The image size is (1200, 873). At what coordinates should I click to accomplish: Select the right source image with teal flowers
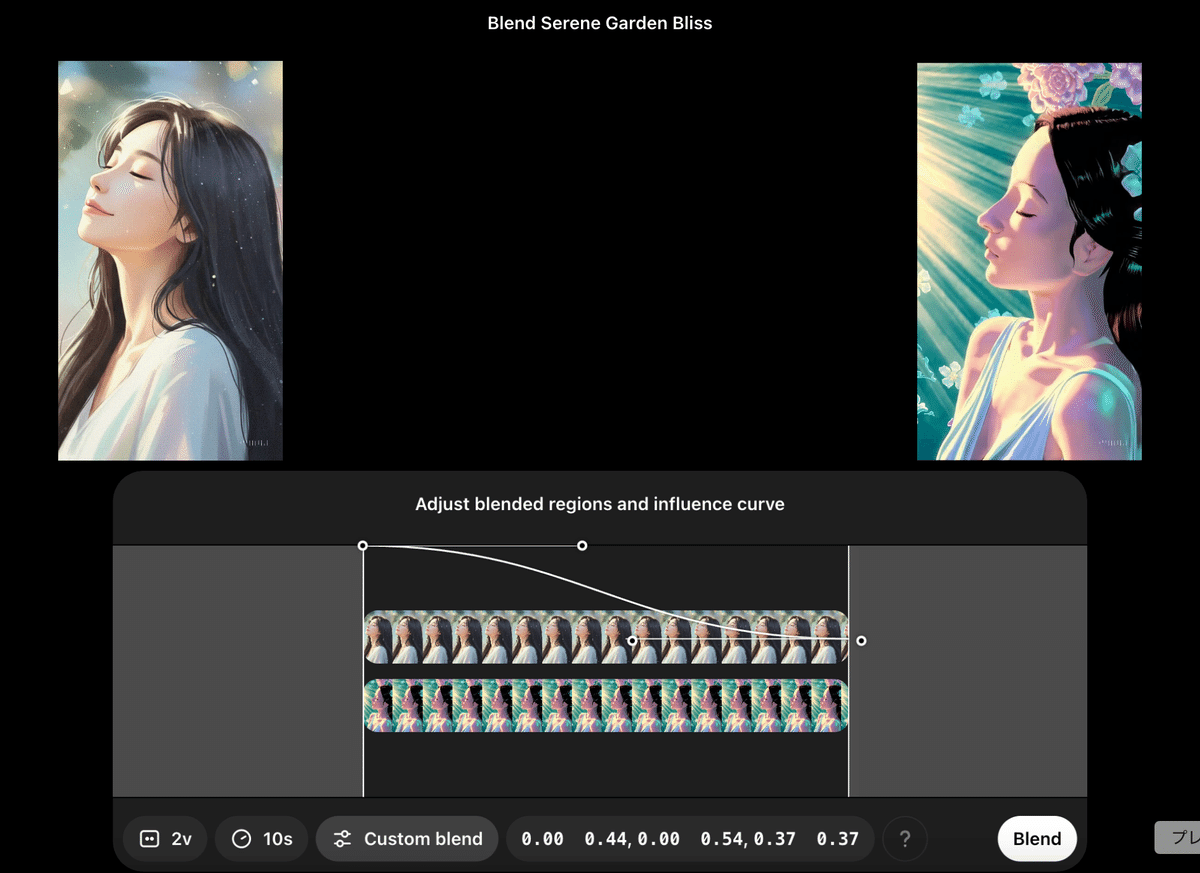(x=1029, y=262)
